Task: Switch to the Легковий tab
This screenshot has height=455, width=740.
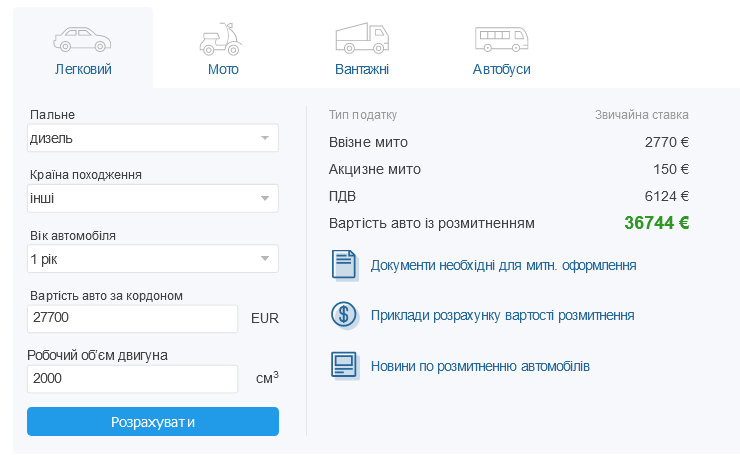Action: [83, 48]
